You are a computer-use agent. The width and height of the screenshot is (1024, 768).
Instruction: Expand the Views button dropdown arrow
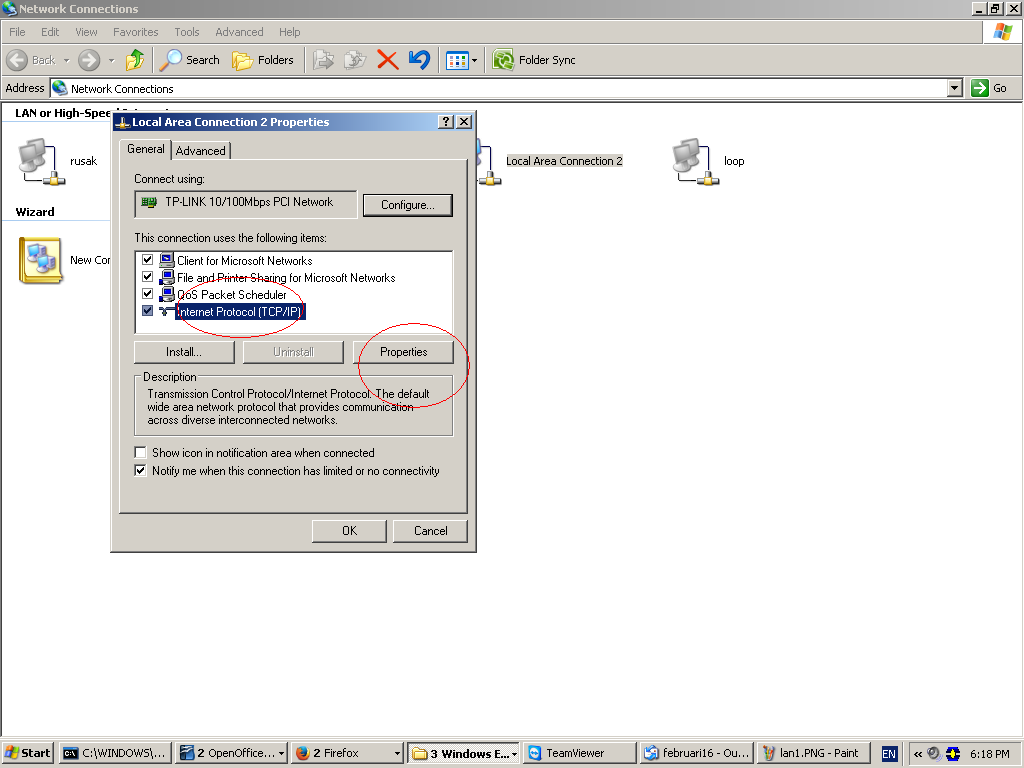474,61
